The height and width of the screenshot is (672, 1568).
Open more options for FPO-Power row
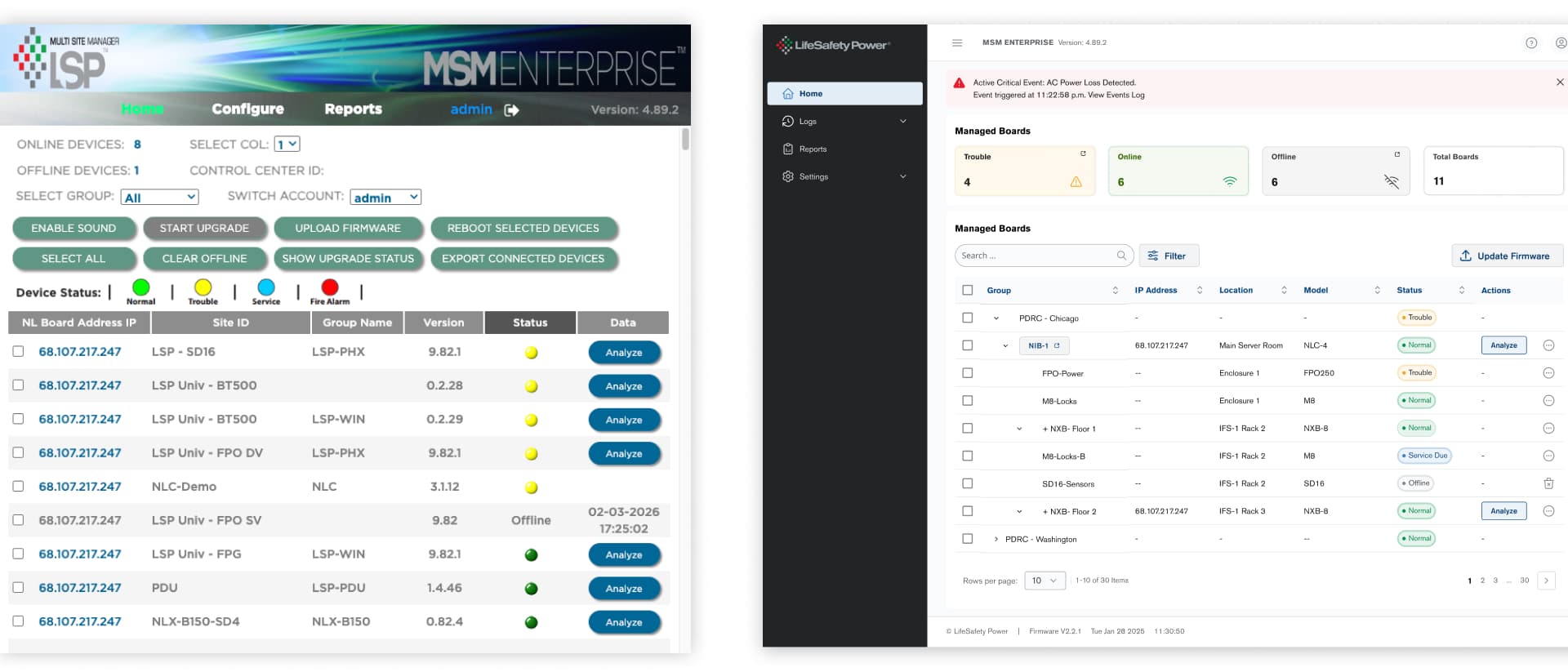point(1548,373)
